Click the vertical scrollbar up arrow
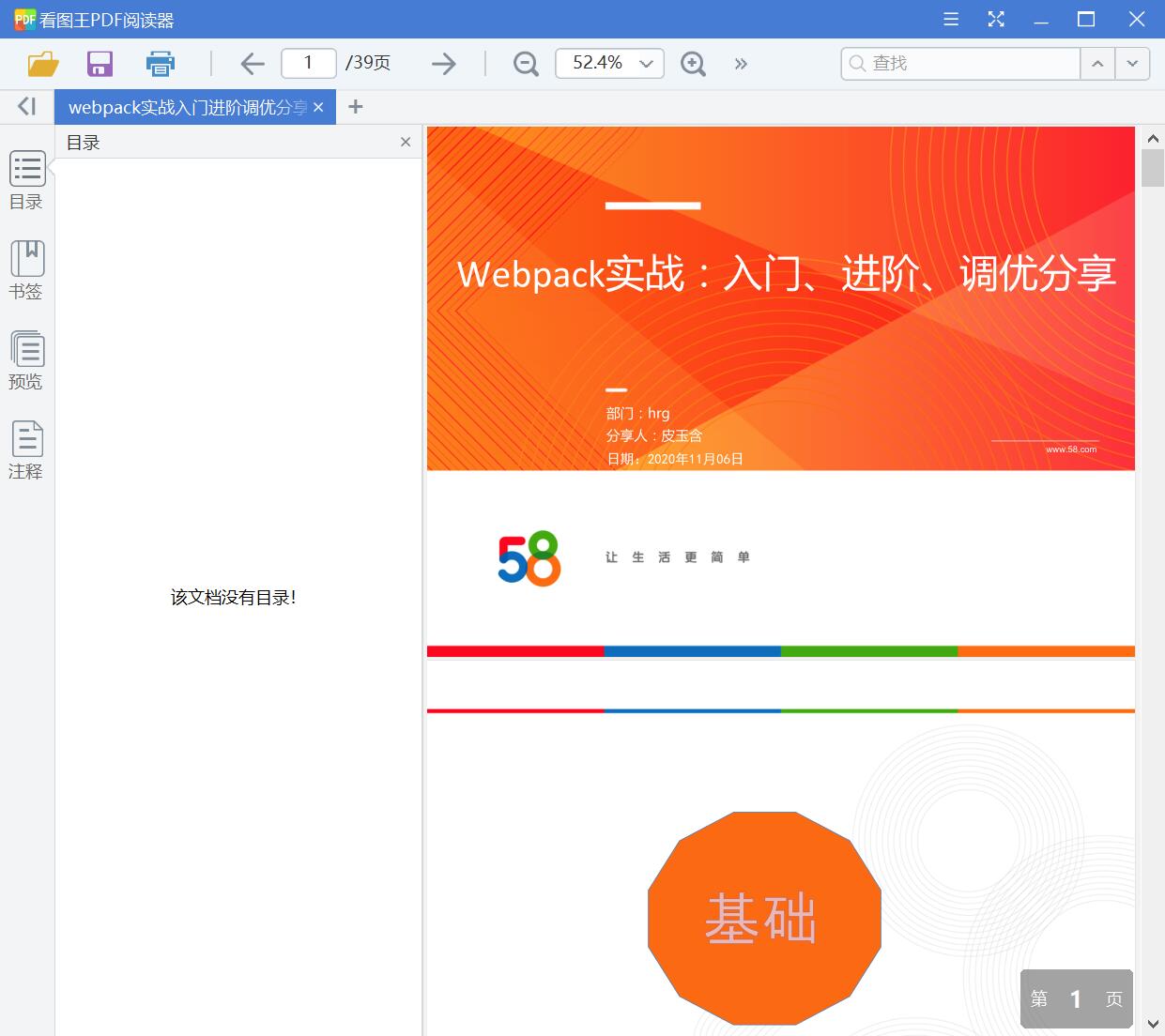The image size is (1165, 1036). tap(1153, 139)
